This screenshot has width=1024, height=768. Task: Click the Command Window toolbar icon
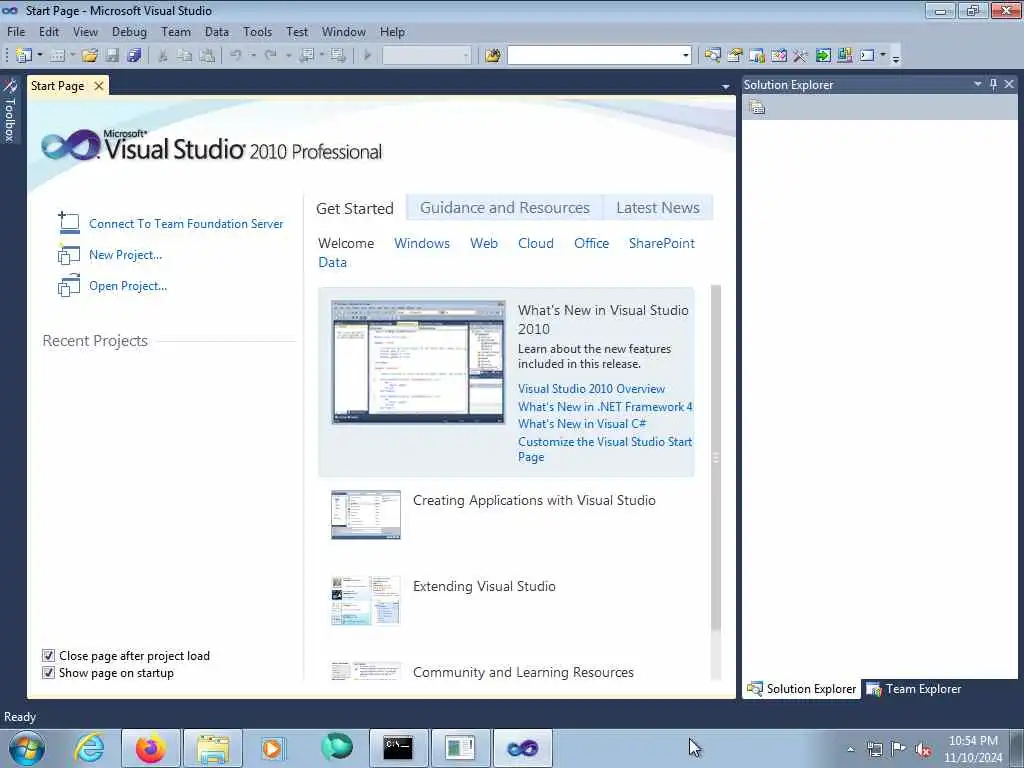867,56
